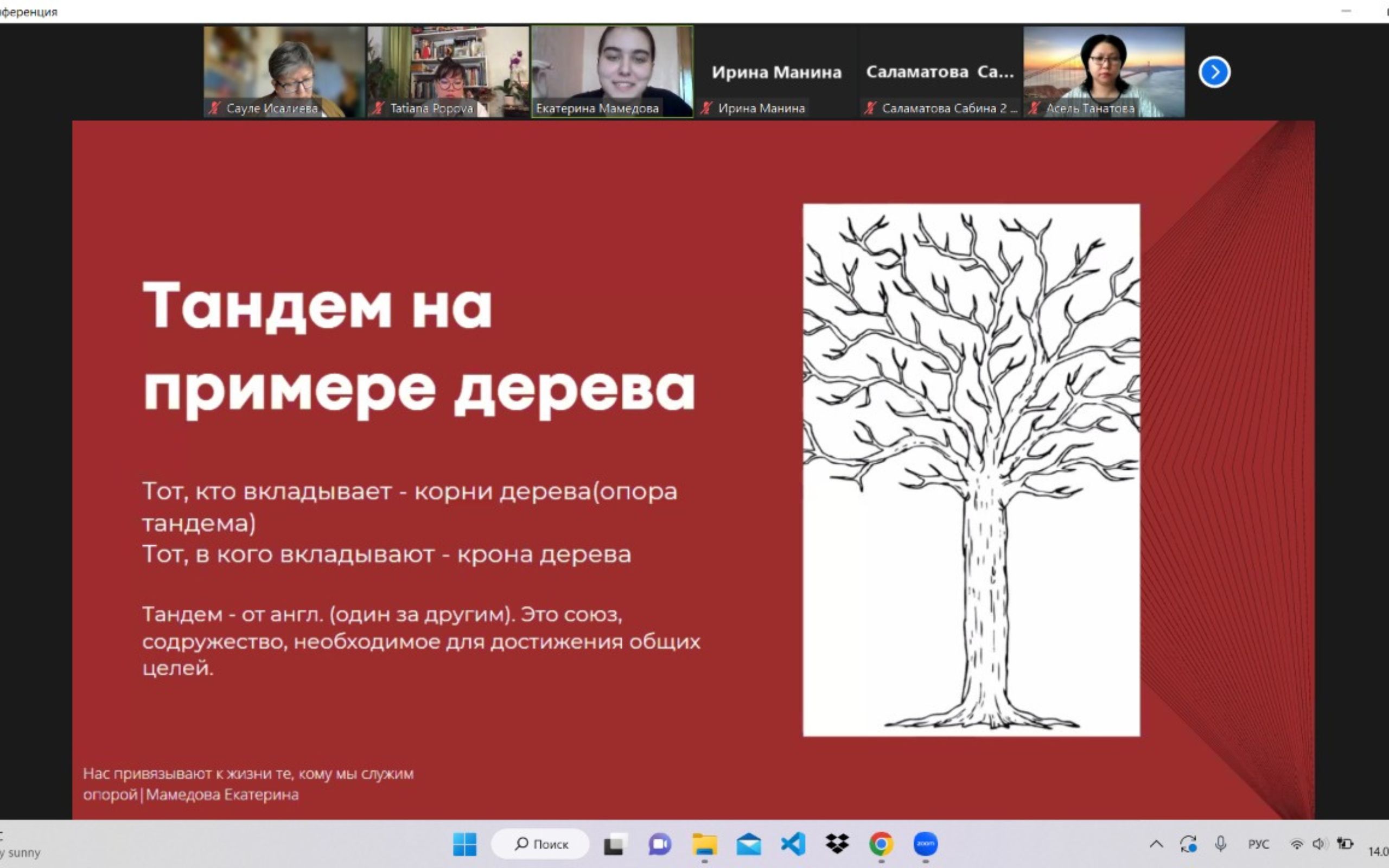Viewport: 1389px width, 868px height.
Task: Open Google Chrome in the taskbar
Action: point(881,843)
